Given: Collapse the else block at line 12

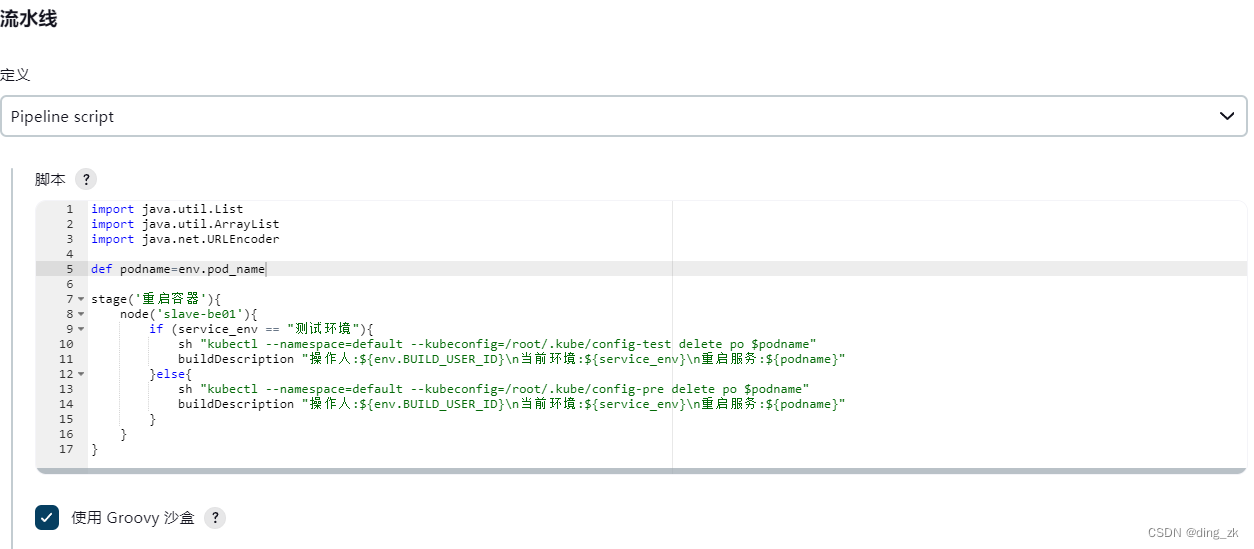Looking at the screenshot, I should (x=81, y=374).
